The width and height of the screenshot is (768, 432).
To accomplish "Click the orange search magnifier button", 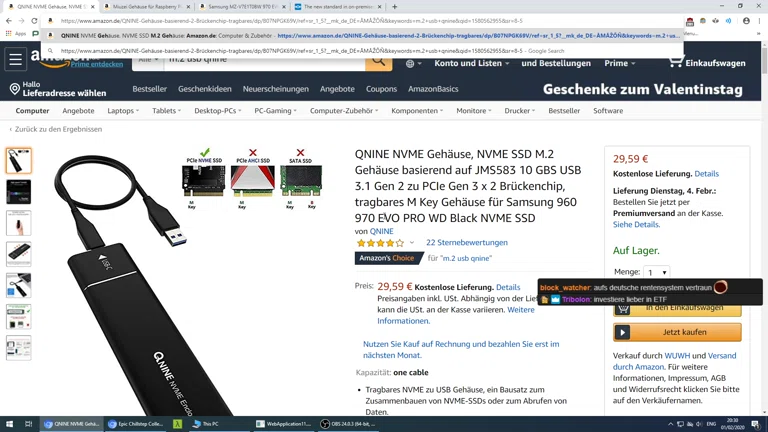I will (x=378, y=62).
